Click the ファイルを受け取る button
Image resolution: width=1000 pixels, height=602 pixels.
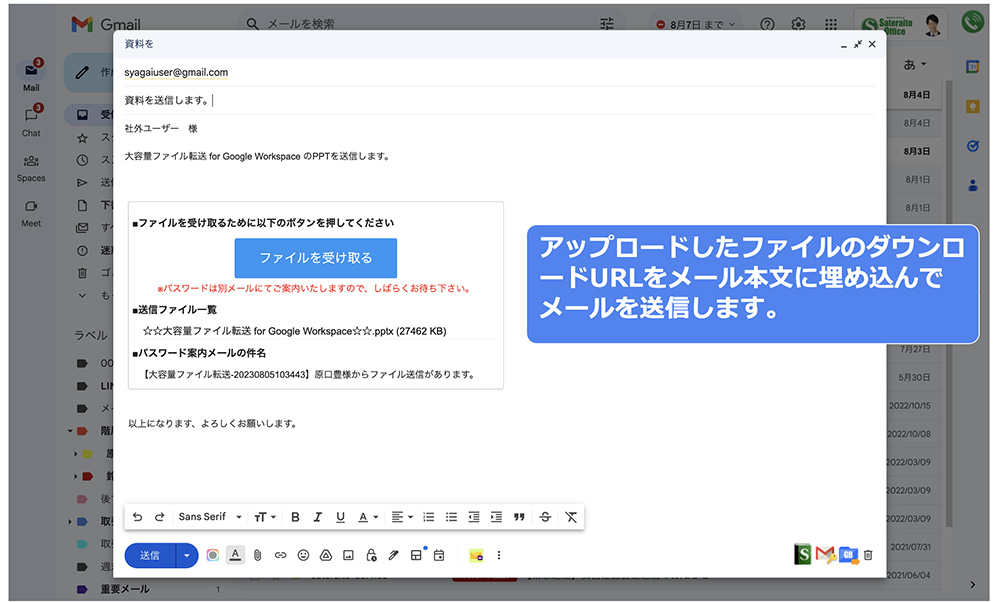tap(316, 258)
